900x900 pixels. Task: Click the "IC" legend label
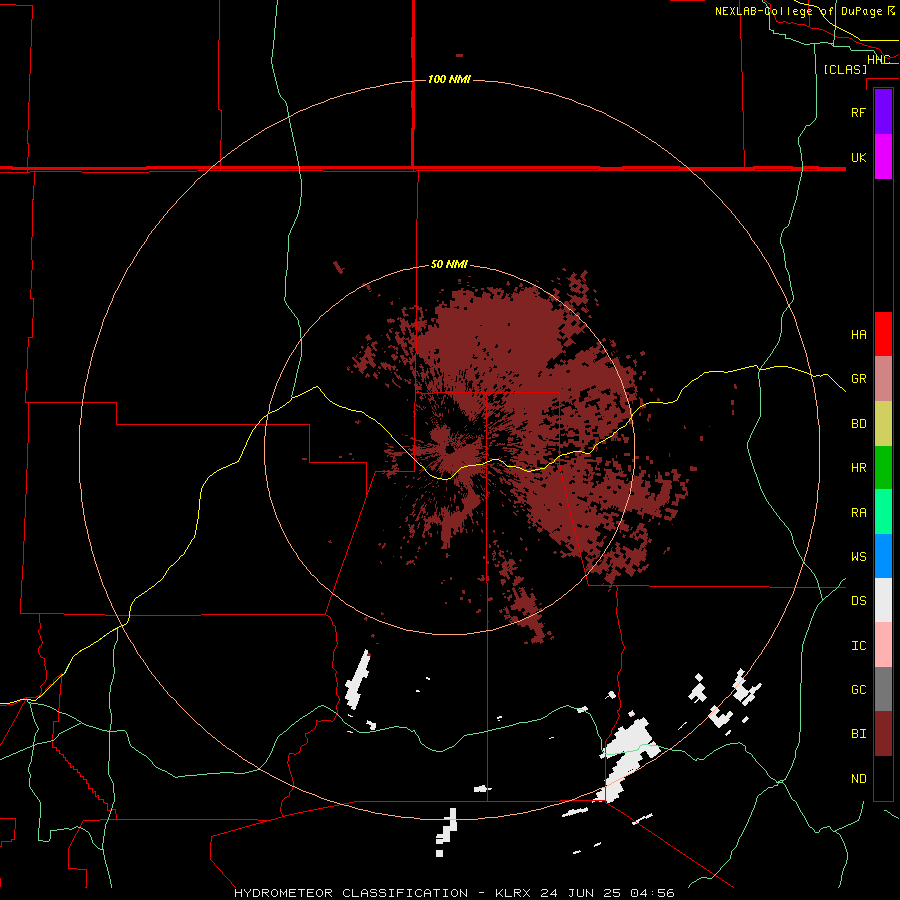pos(858,646)
